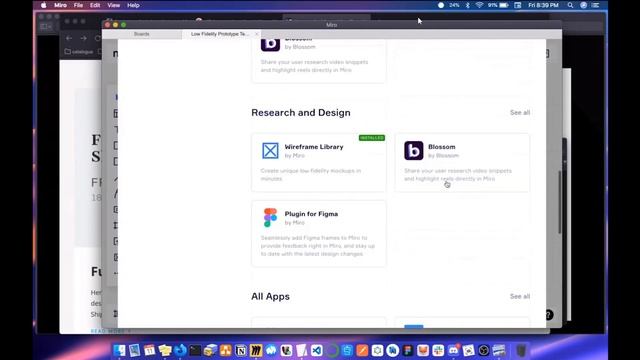Open the Wireframe Library title
Image resolution: width=640 pixels, height=360 pixels.
click(x=314, y=147)
